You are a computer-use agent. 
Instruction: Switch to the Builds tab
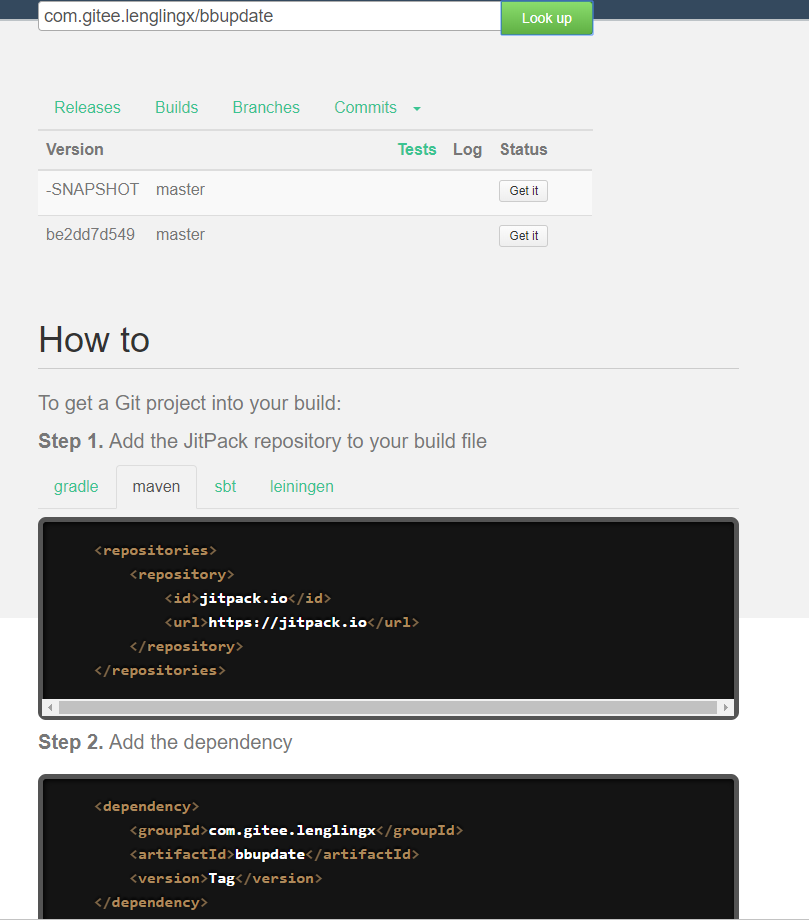[177, 107]
